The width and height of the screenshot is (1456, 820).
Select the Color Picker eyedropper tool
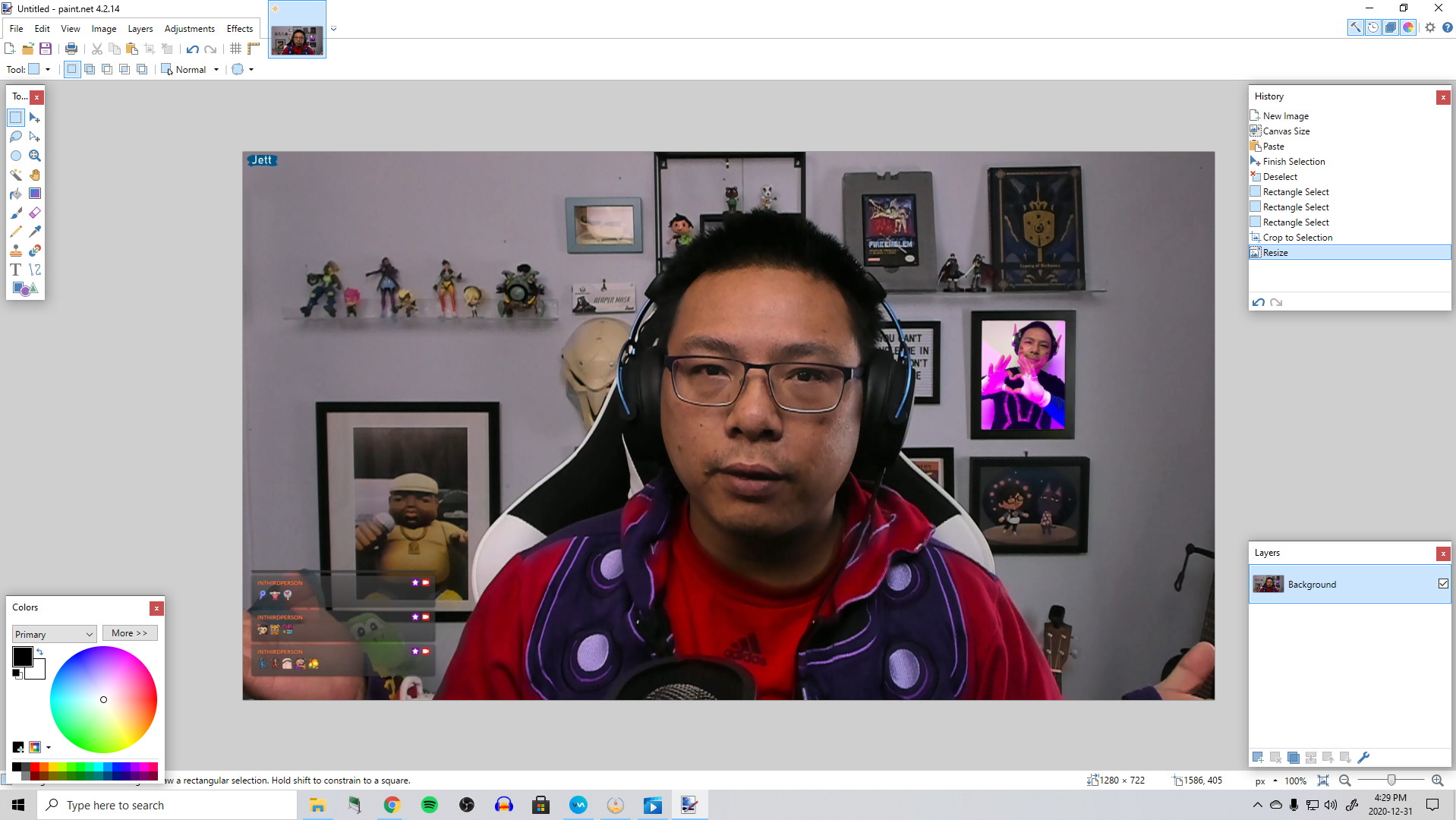(35, 232)
